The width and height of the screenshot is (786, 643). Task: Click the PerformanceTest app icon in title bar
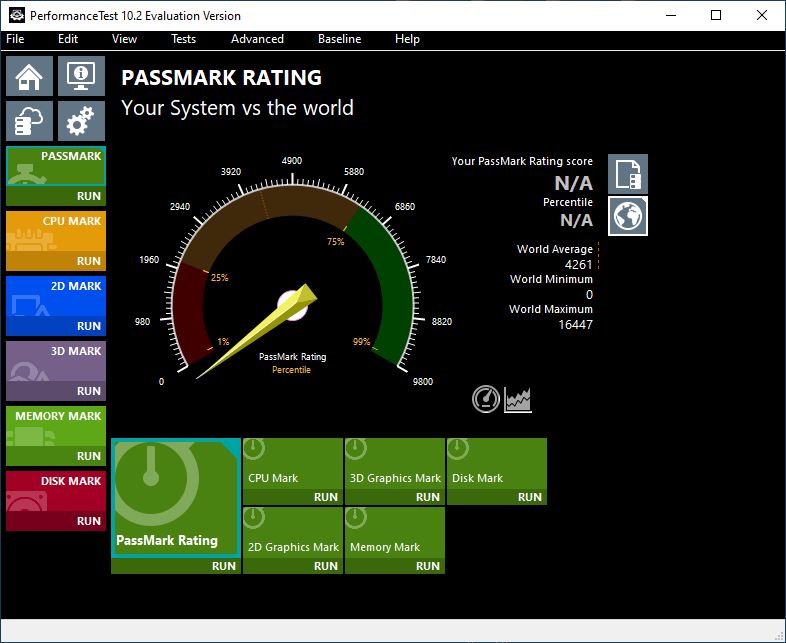pyautogui.click(x=17, y=16)
